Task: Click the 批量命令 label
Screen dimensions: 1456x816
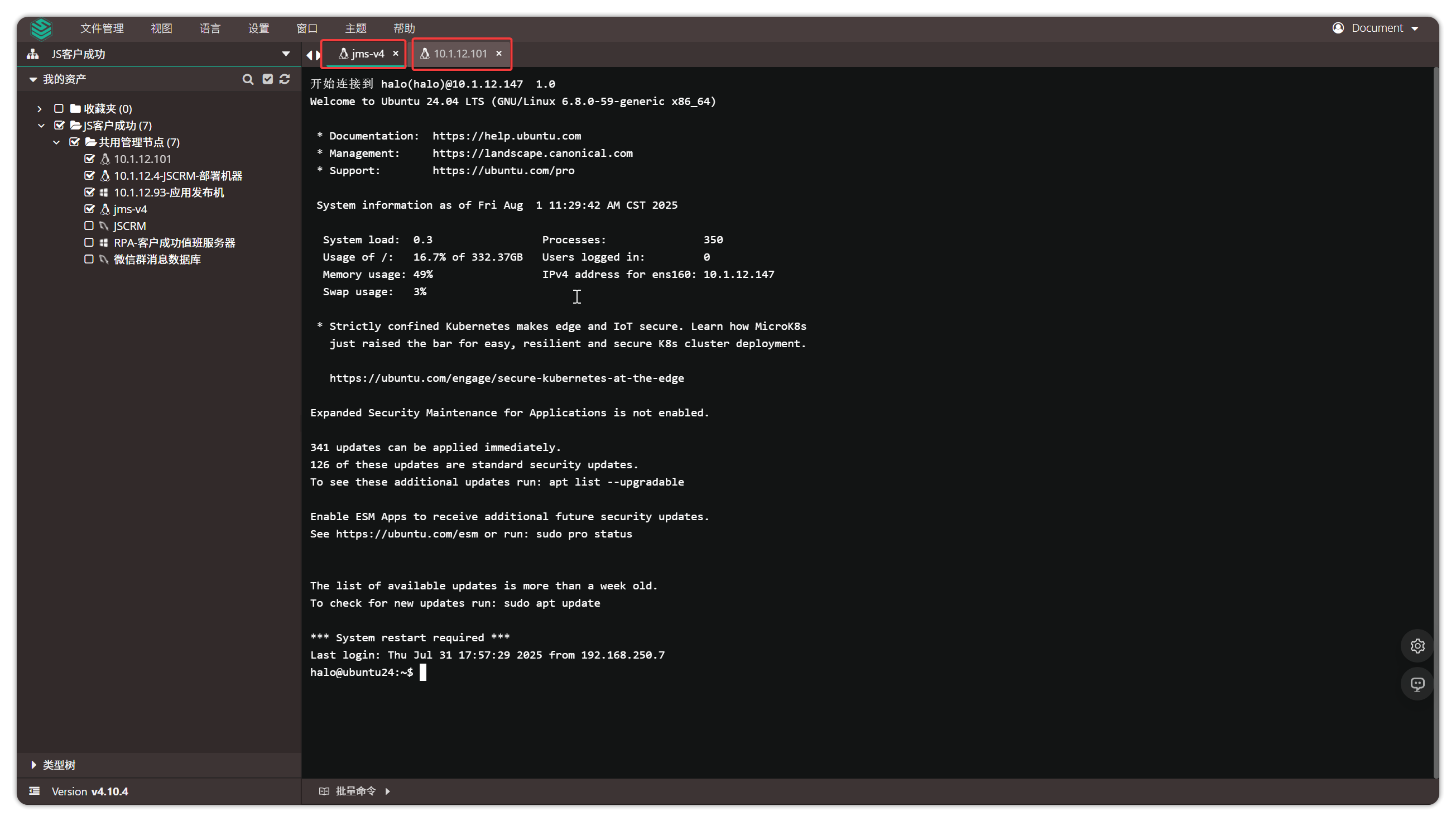Action: click(x=355, y=791)
